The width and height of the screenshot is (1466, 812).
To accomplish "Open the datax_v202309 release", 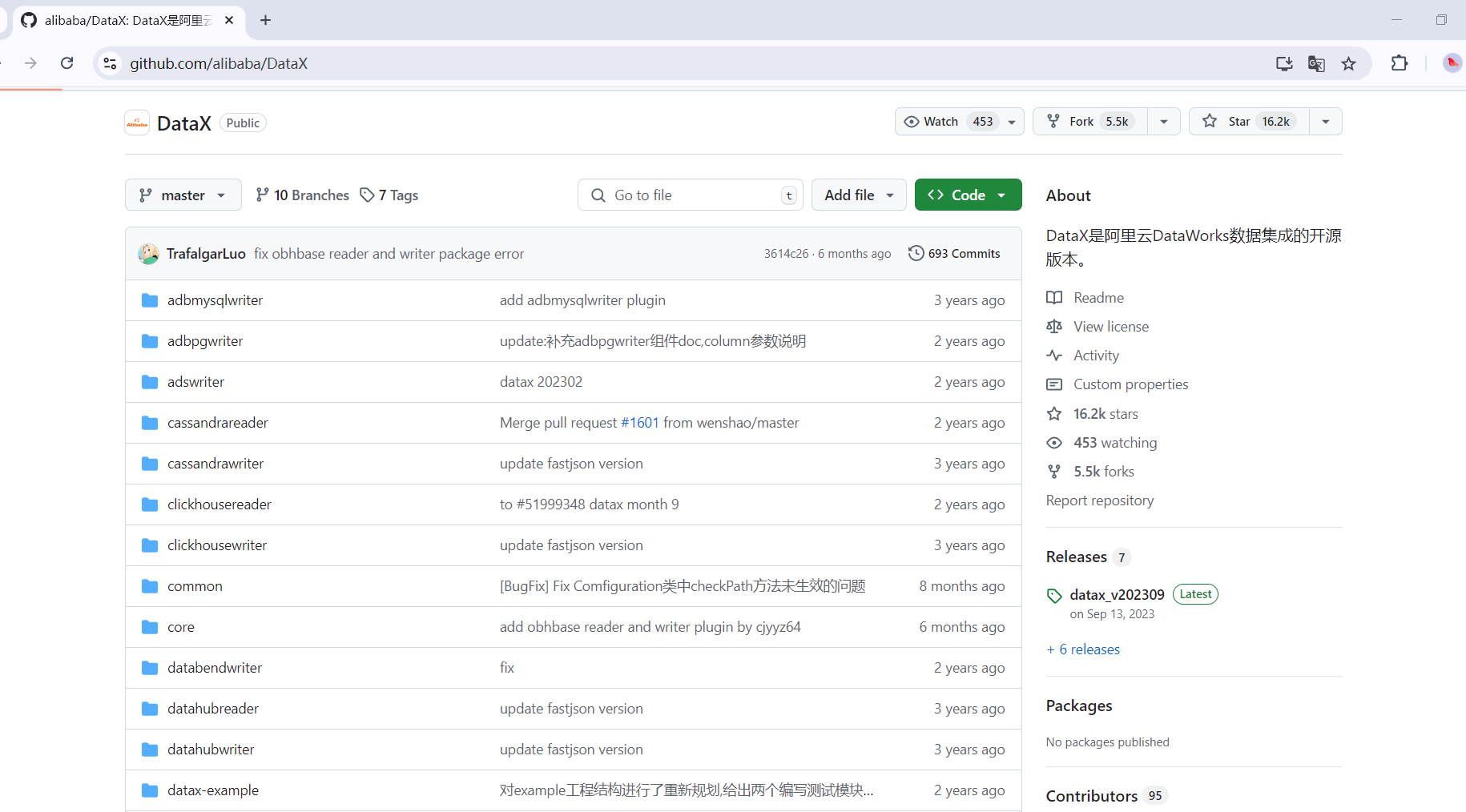I will pyautogui.click(x=1117, y=594).
